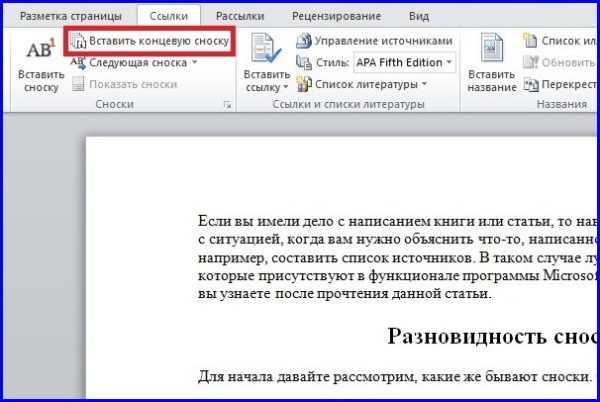The image size is (600, 402).
Task: Click the Insert Footnote AB icon
Action: (40, 48)
